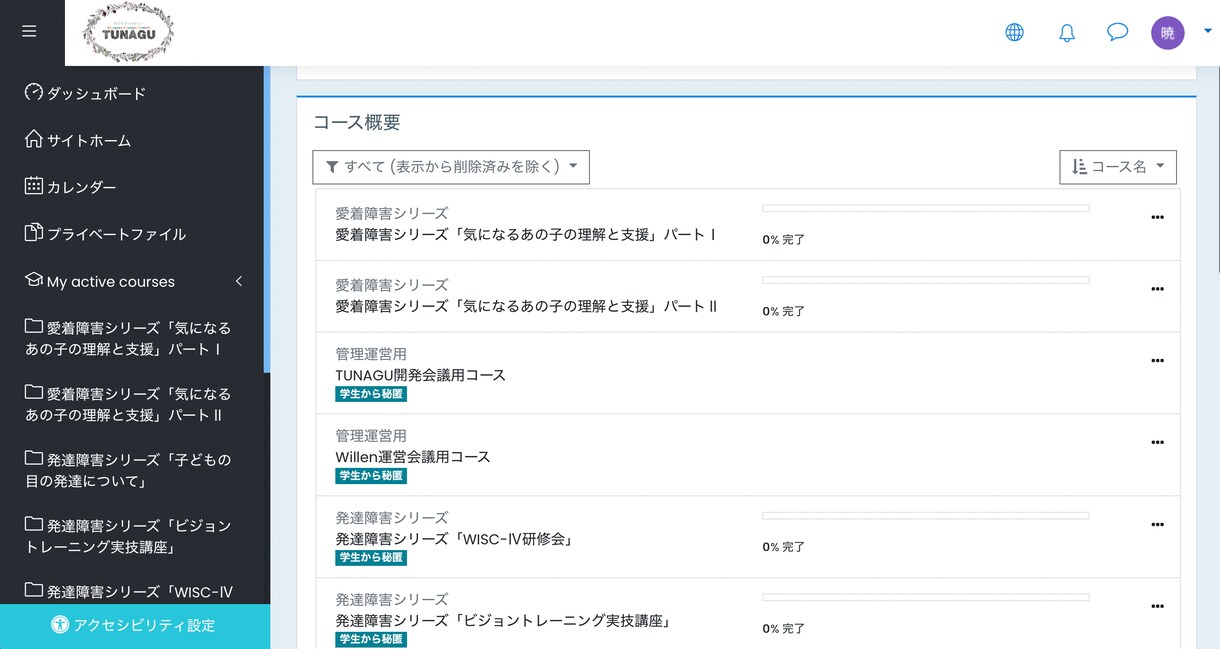Open sidebar course ビジョントレーニング実技講座
Screen dimensions: 1220x649
(128, 536)
